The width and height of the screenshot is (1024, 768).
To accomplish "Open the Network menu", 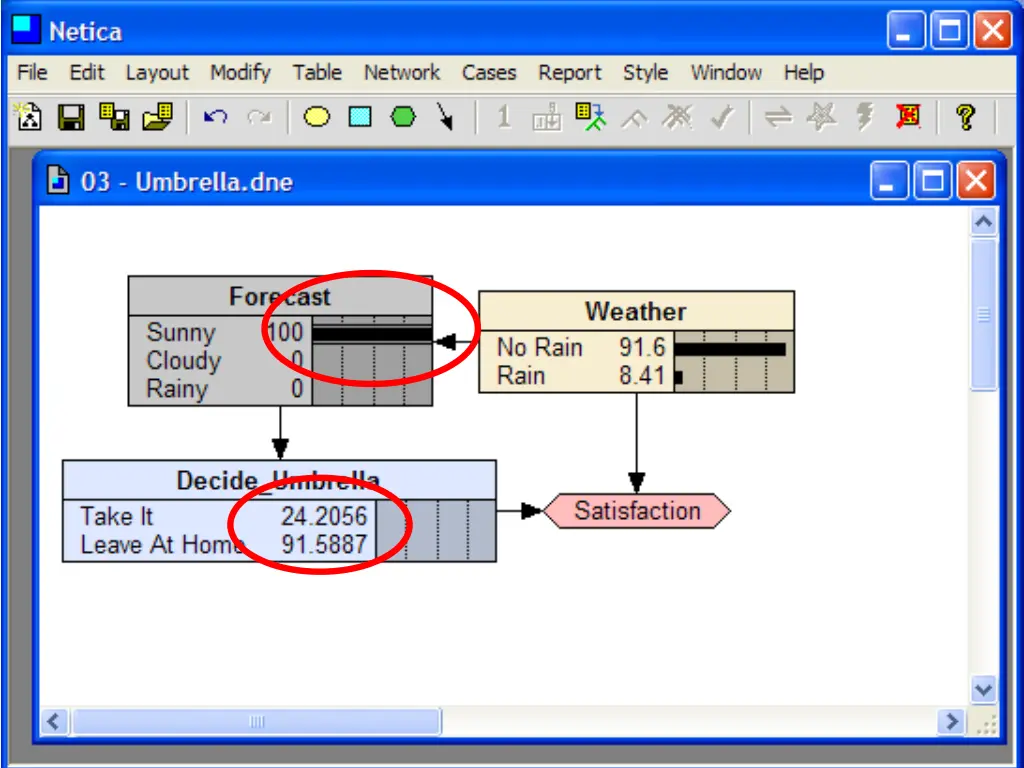I will (x=402, y=72).
